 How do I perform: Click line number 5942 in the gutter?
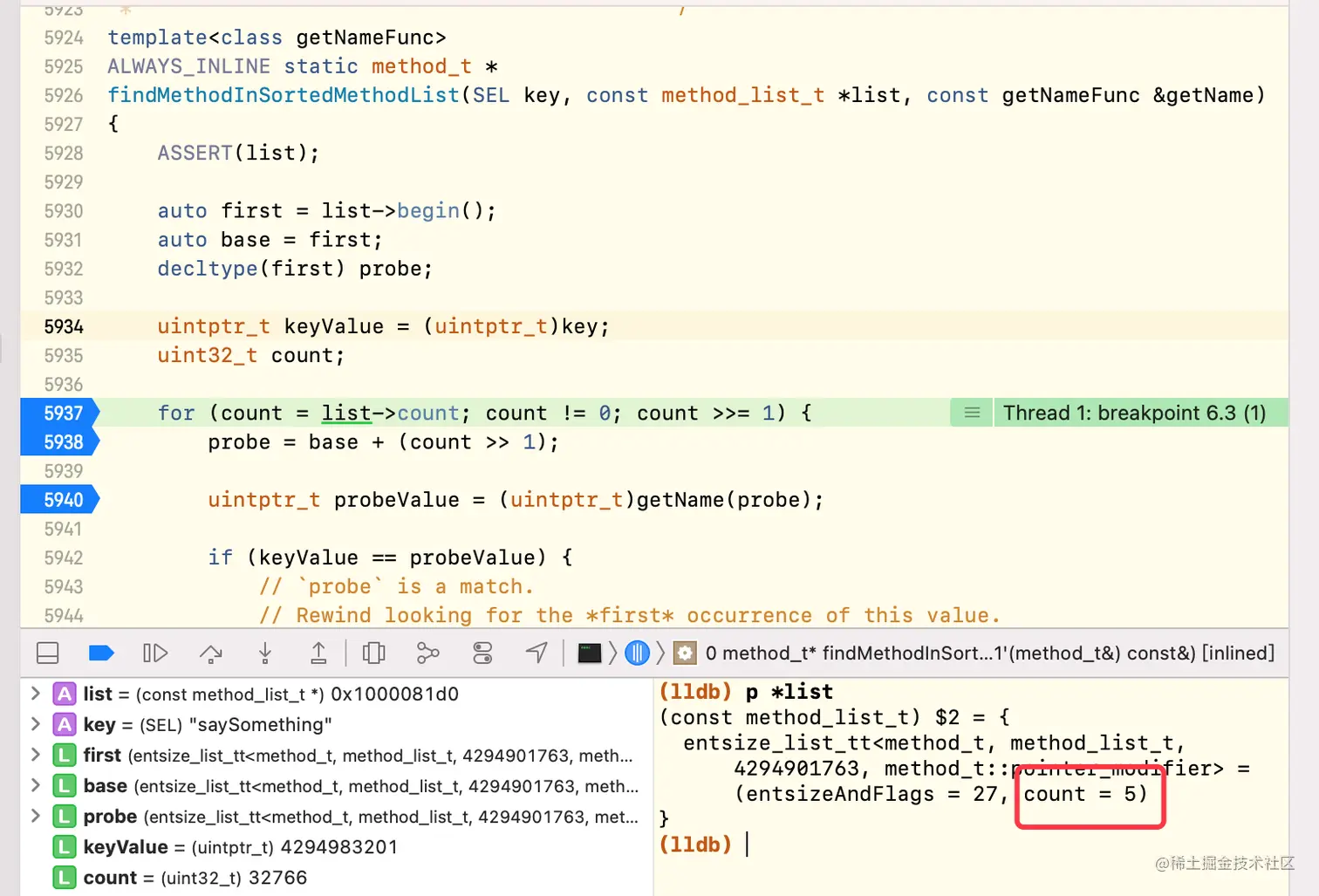(x=64, y=557)
